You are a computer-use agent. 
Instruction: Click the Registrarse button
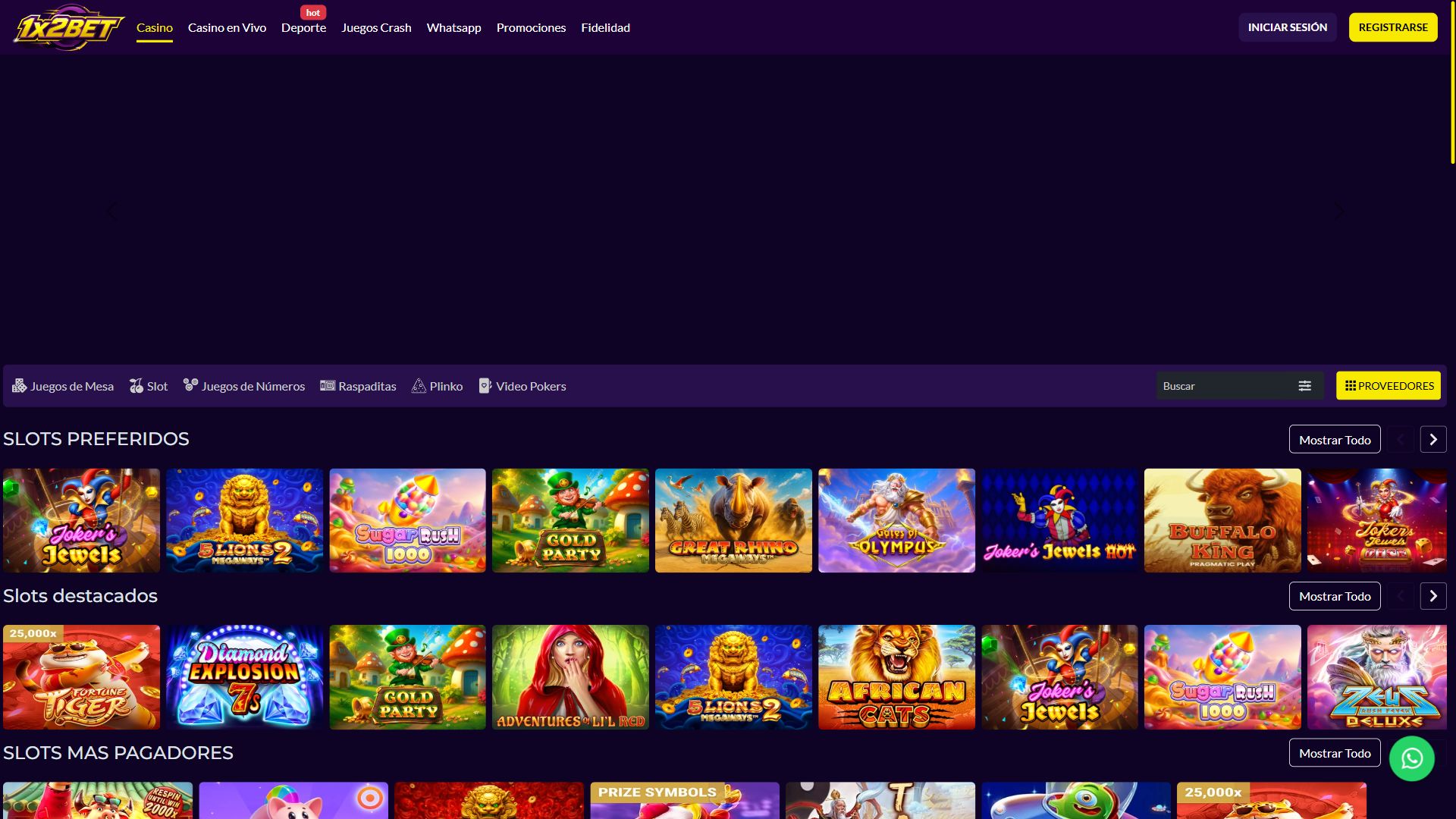pos(1393,27)
